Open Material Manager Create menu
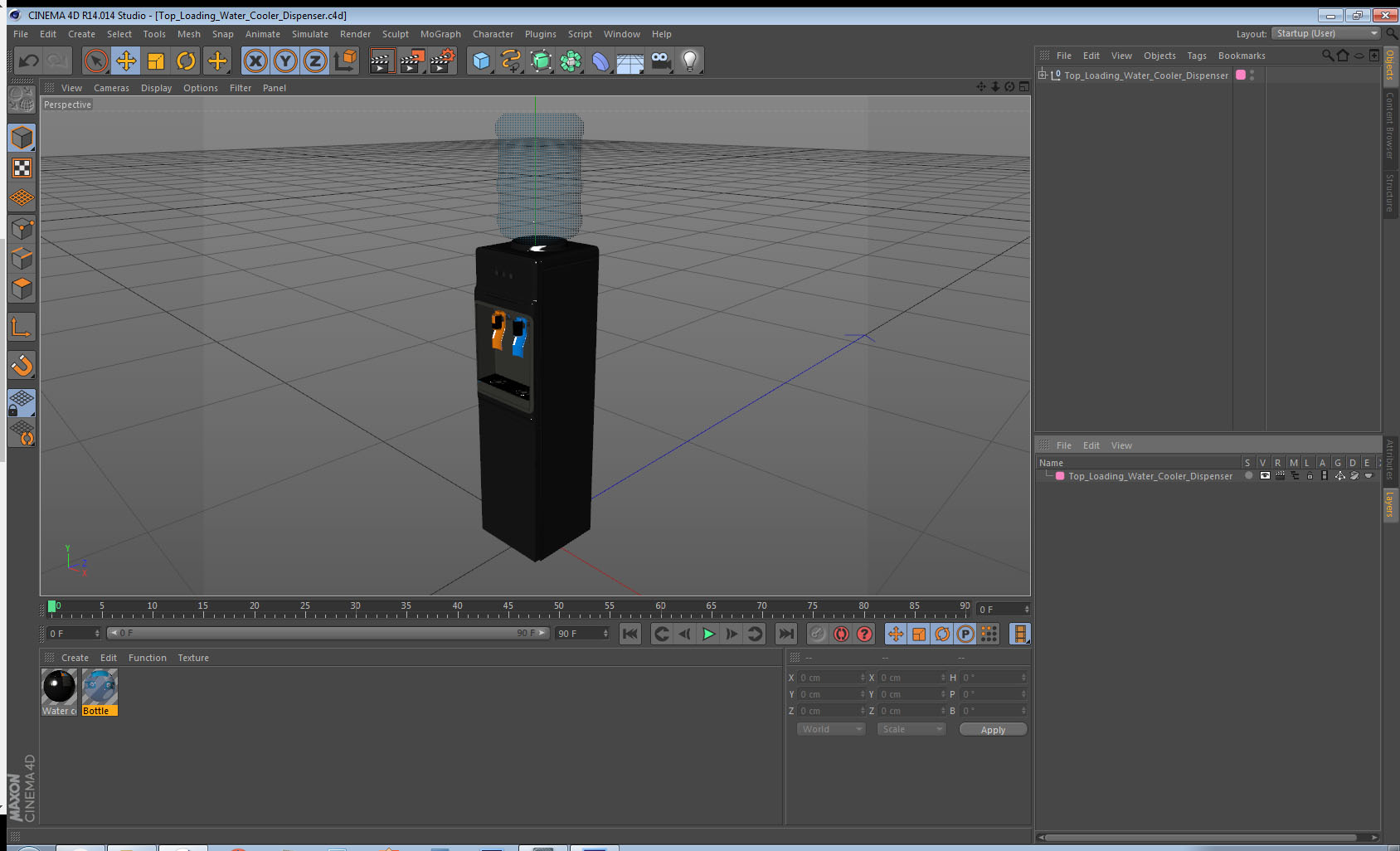1400x851 pixels. point(75,658)
